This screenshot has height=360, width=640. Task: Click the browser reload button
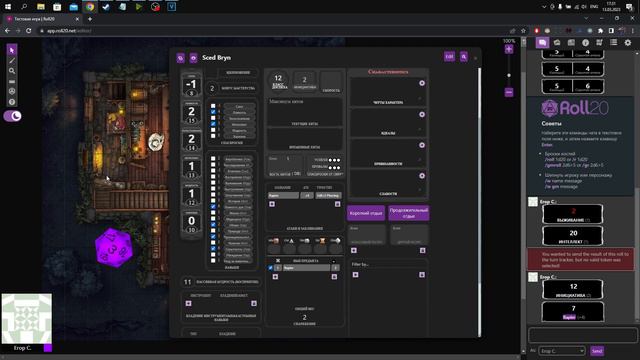click(x=29, y=31)
